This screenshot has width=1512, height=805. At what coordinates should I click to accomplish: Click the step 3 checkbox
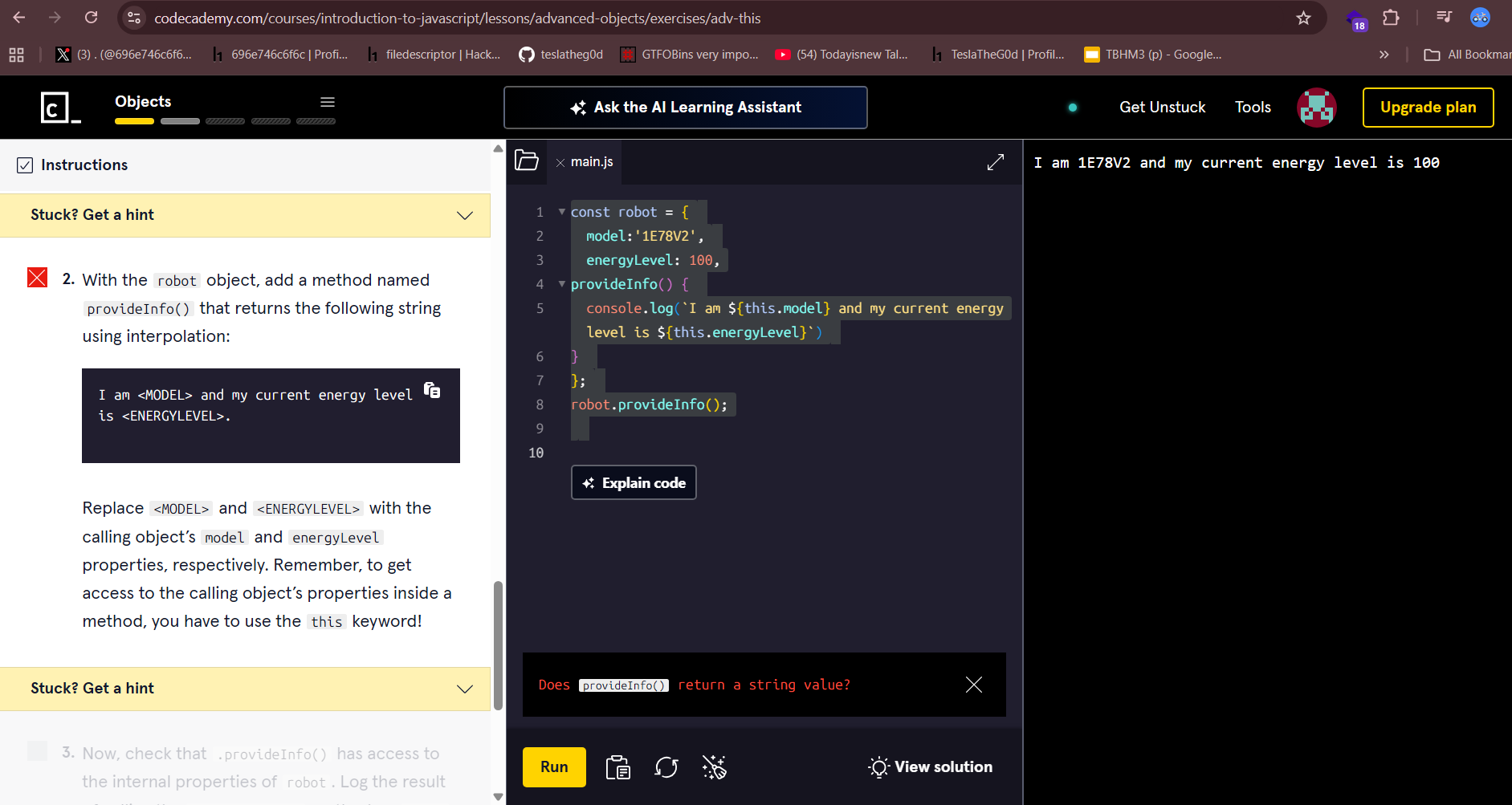coord(38,751)
